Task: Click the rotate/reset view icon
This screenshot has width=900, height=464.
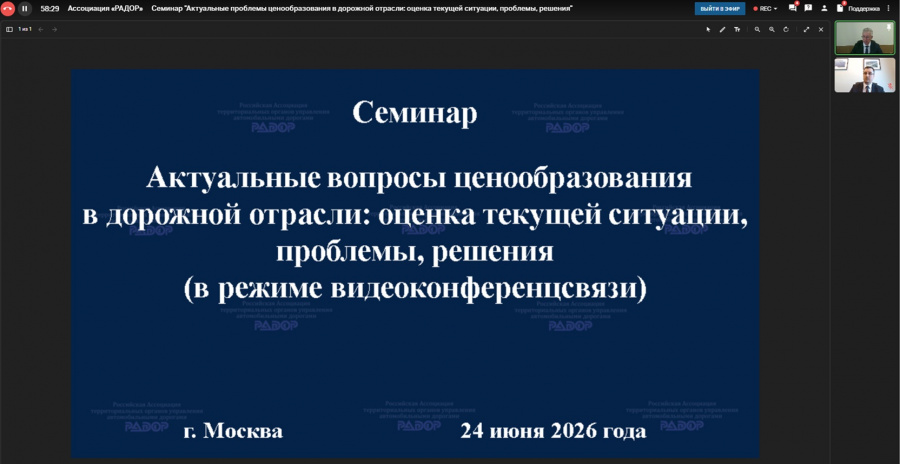Action: pyautogui.click(x=786, y=29)
